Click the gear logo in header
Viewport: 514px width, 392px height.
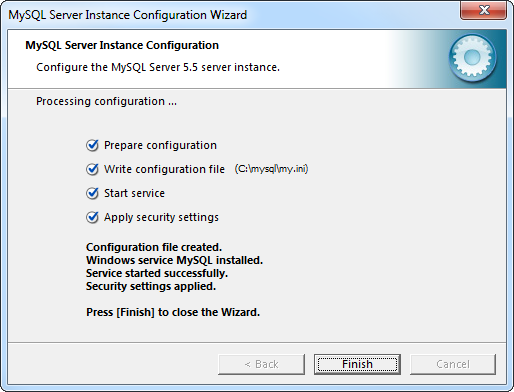(x=472, y=58)
